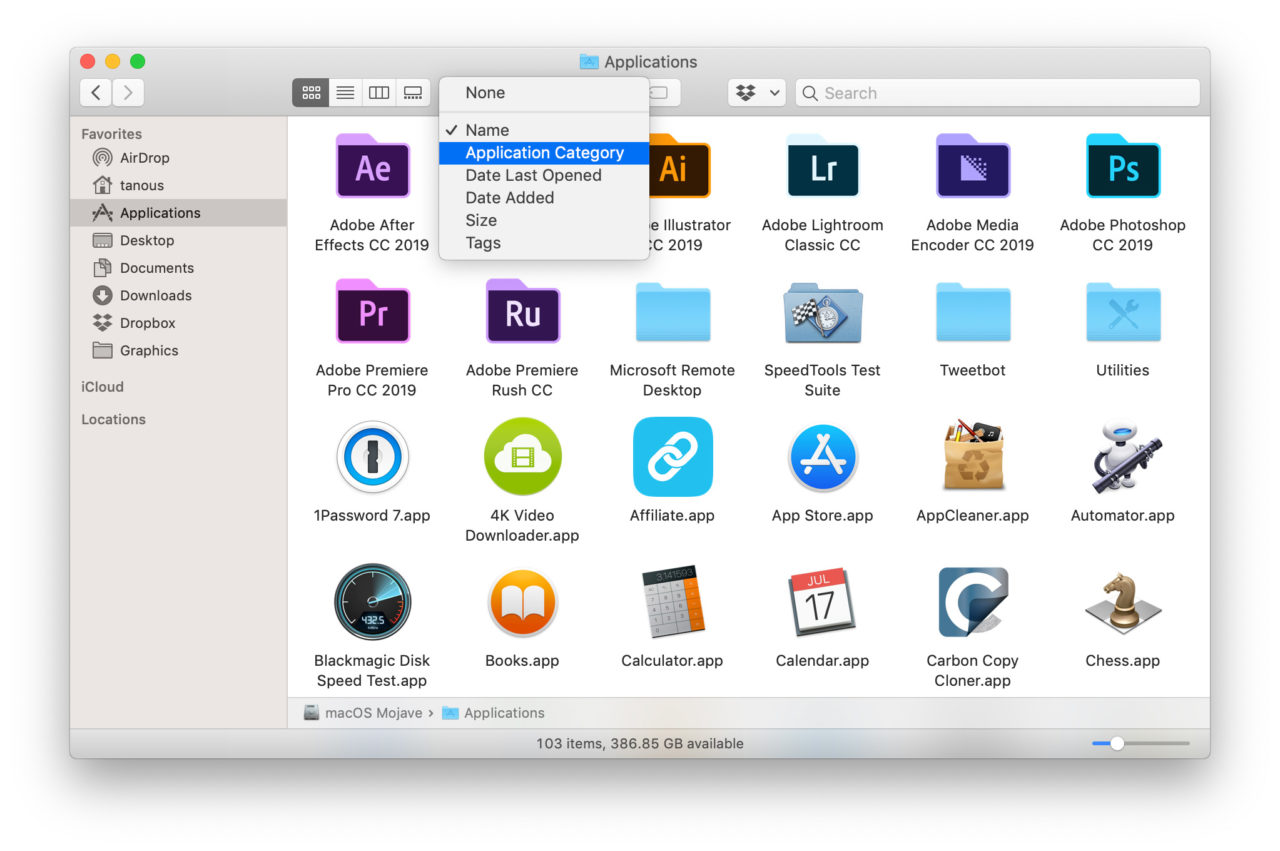Open Dropbox in the sidebar
Viewport: 1280px width, 851px height.
tap(178, 323)
